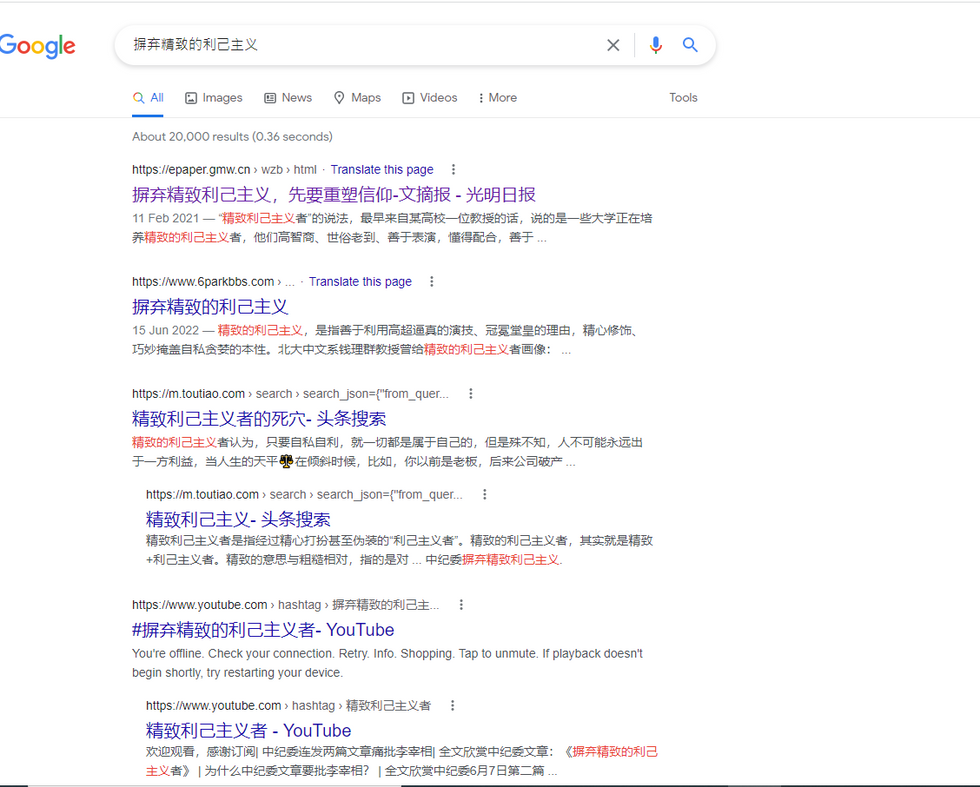980x787 pixels.
Task: Open 精致利己主义- 头条搜索 result
Action: coord(238,519)
